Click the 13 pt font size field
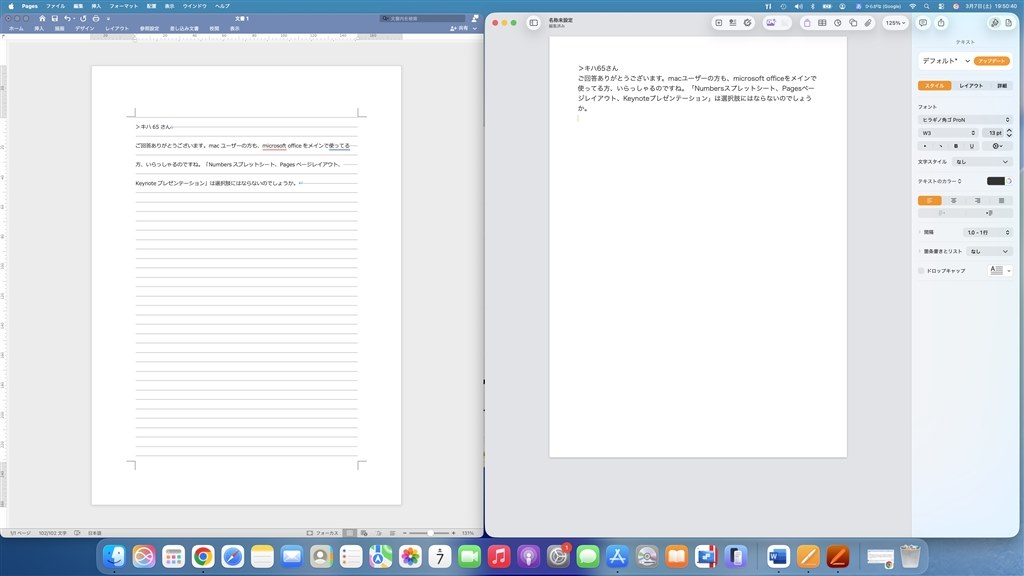 994,133
